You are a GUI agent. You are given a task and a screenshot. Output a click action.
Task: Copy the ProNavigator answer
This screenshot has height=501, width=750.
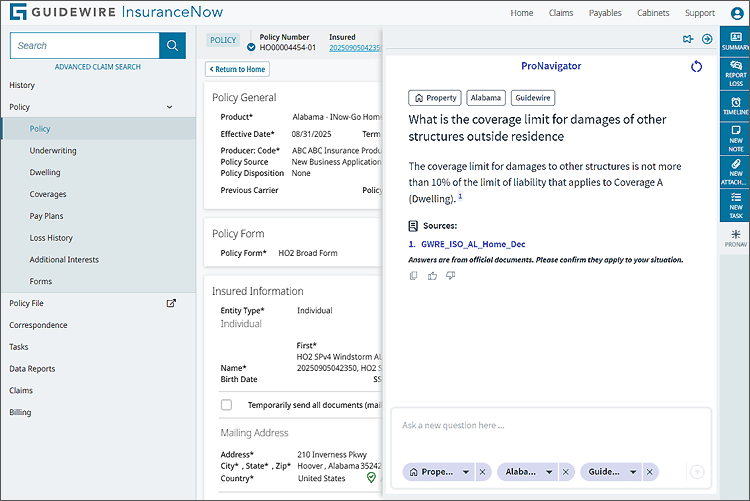click(x=414, y=276)
